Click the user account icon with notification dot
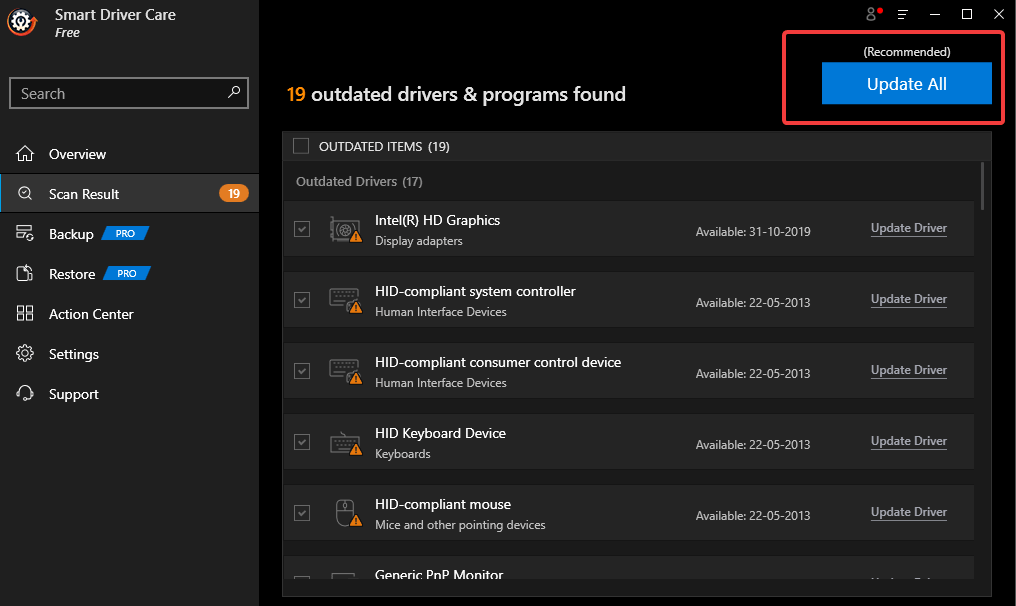 coord(869,14)
